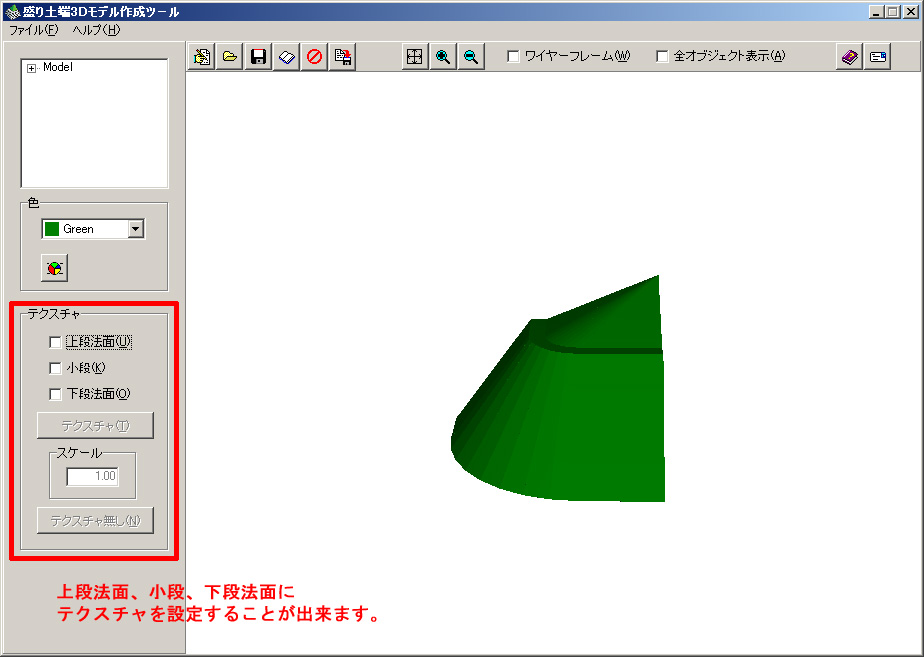This screenshot has height=657, width=924.
Task: Click the green color swatch in combo box
Action: pyautogui.click(x=52, y=229)
